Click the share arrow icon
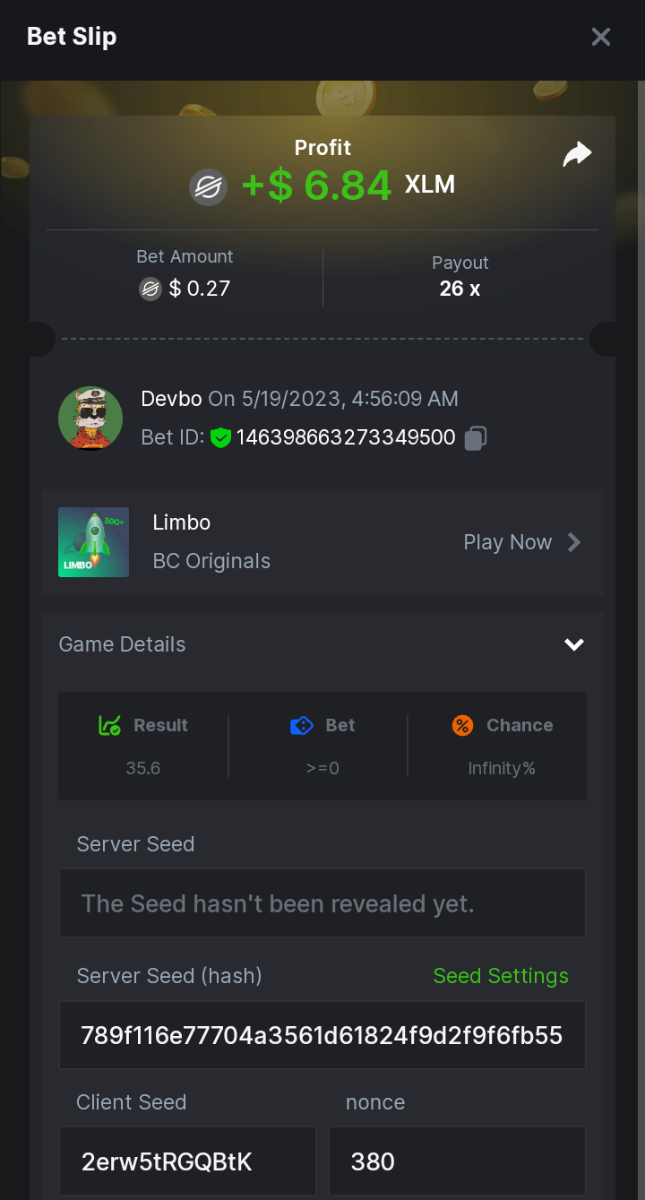The height and width of the screenshot is (1200, 645). pyautogui.click(x=577, y=154)
